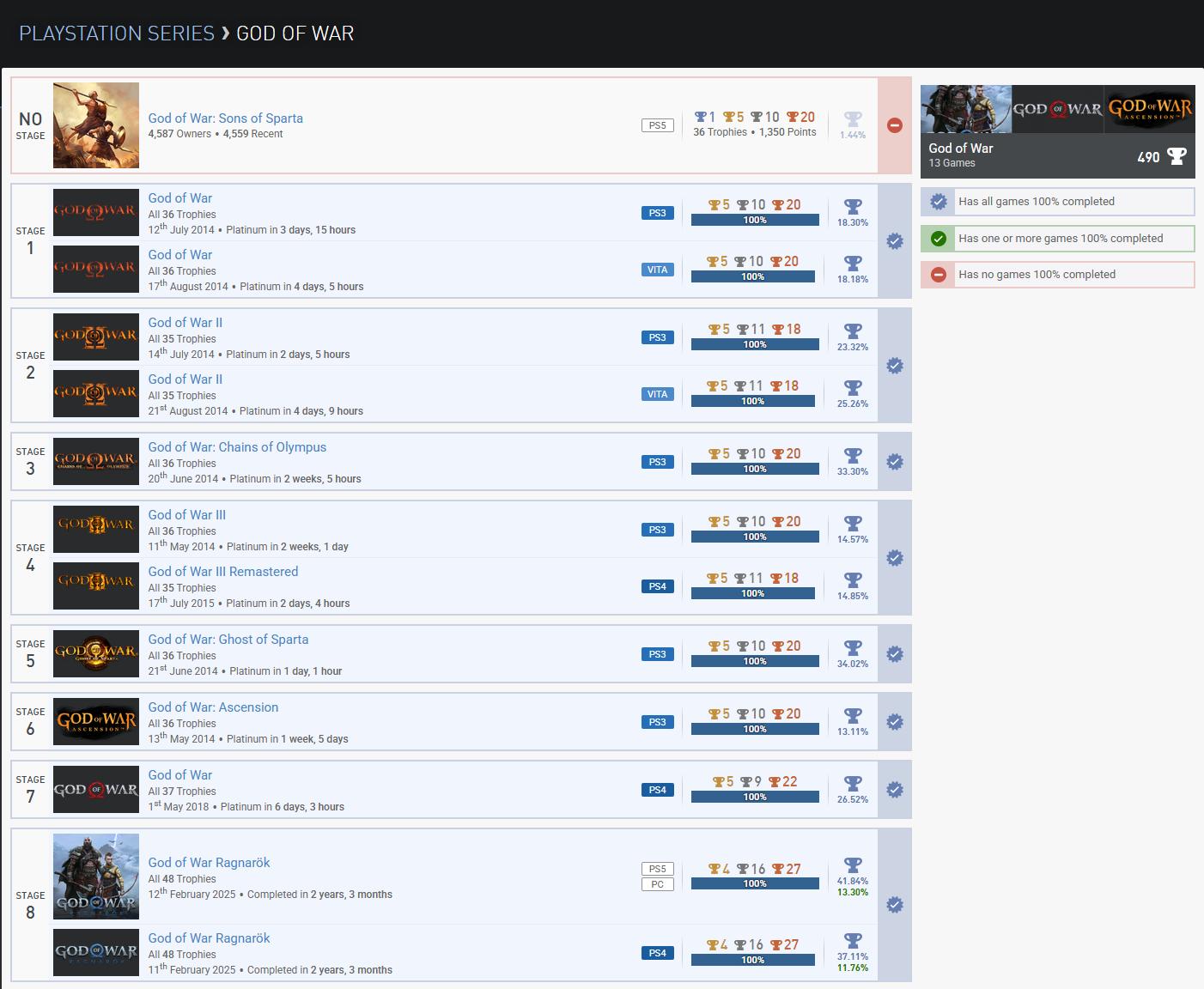Screen dimensions: 1204x989
Task: Click the red incomplete icon for No Stage
Action: (895, 125)
